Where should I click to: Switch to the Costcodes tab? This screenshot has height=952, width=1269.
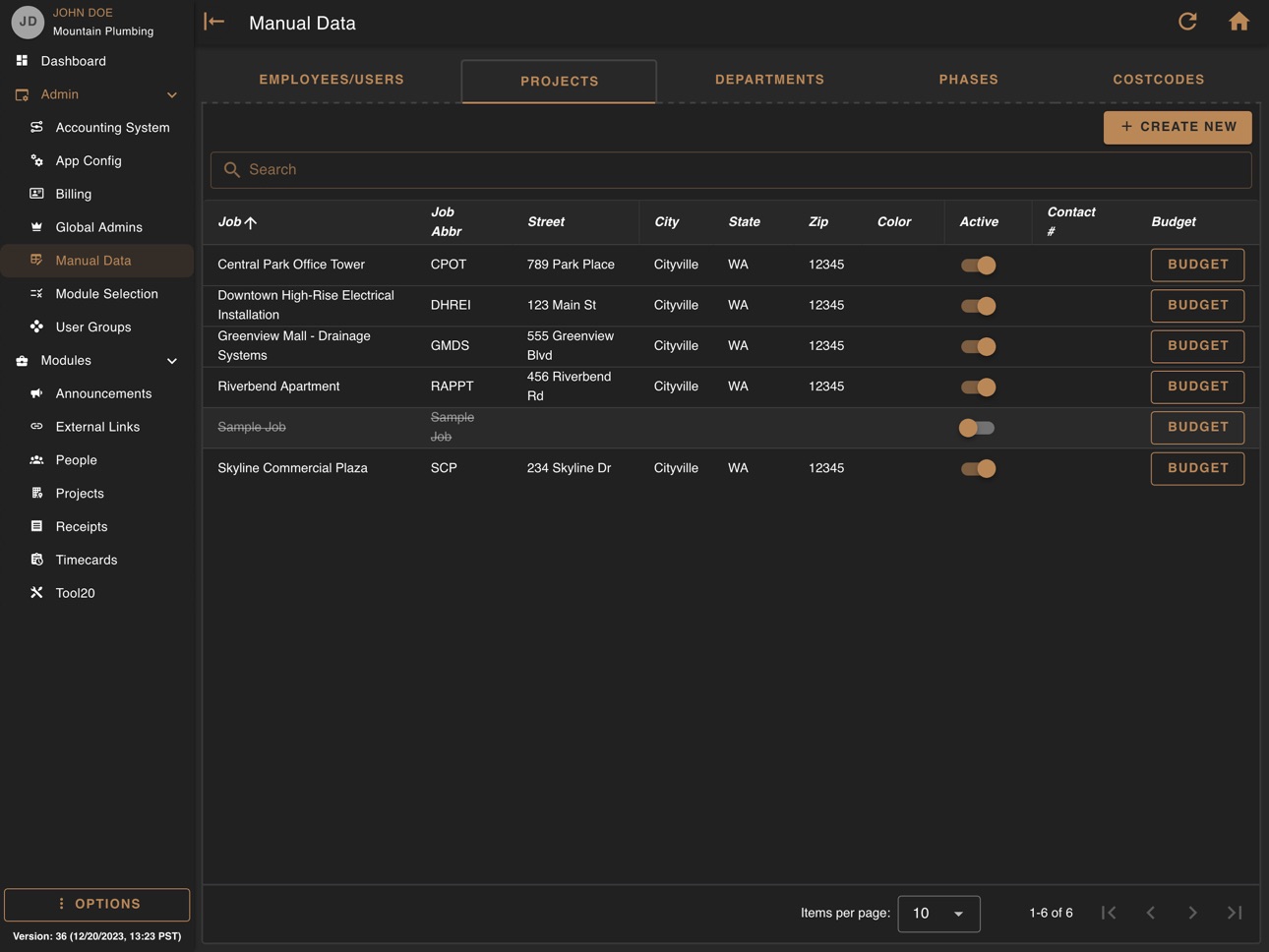click(1158, 80)
